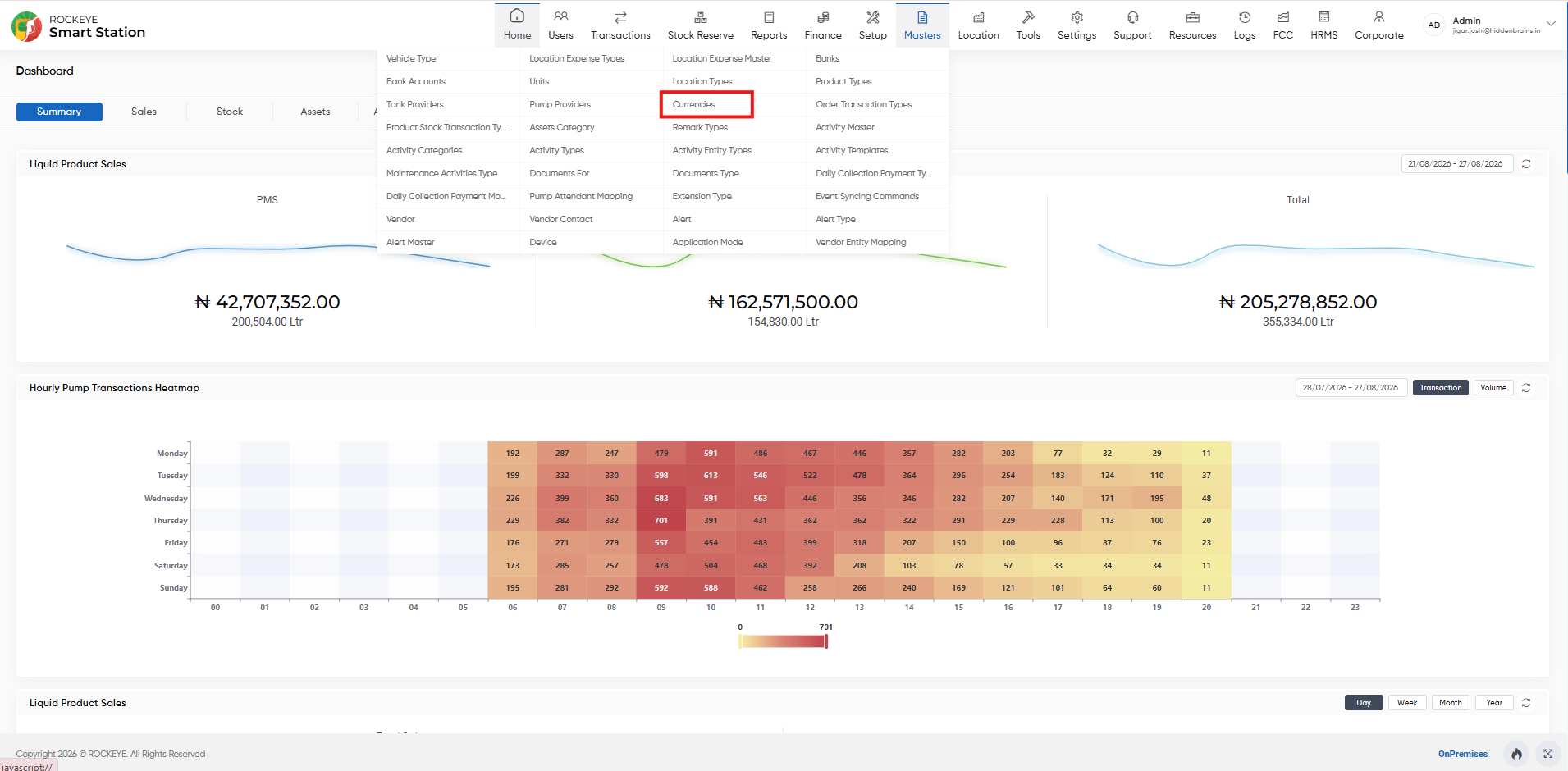The width and height of the screenshot is (1568, 771).
Task: Click the heatmap color legend slider handle
Action: pyautogui.click(x=826, y=641)
